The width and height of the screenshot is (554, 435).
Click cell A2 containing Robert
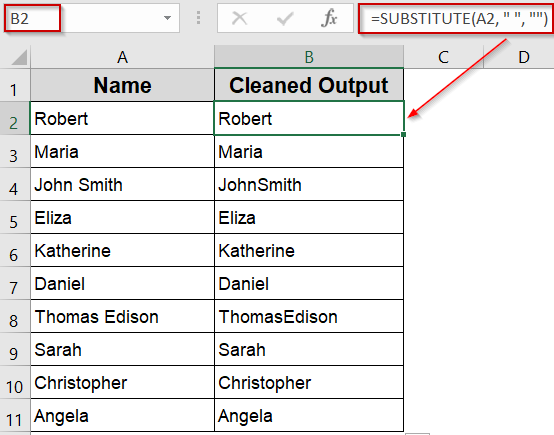pyautogui.click(x=122, y=118)
